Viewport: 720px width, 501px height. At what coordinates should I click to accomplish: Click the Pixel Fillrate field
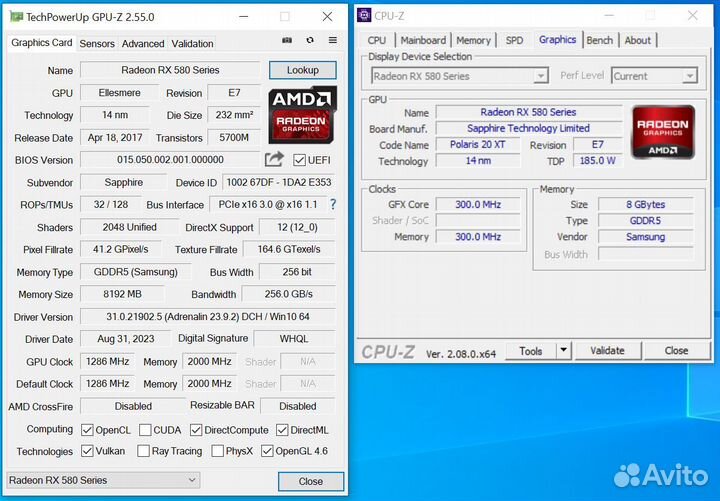[x=121, y=249]
